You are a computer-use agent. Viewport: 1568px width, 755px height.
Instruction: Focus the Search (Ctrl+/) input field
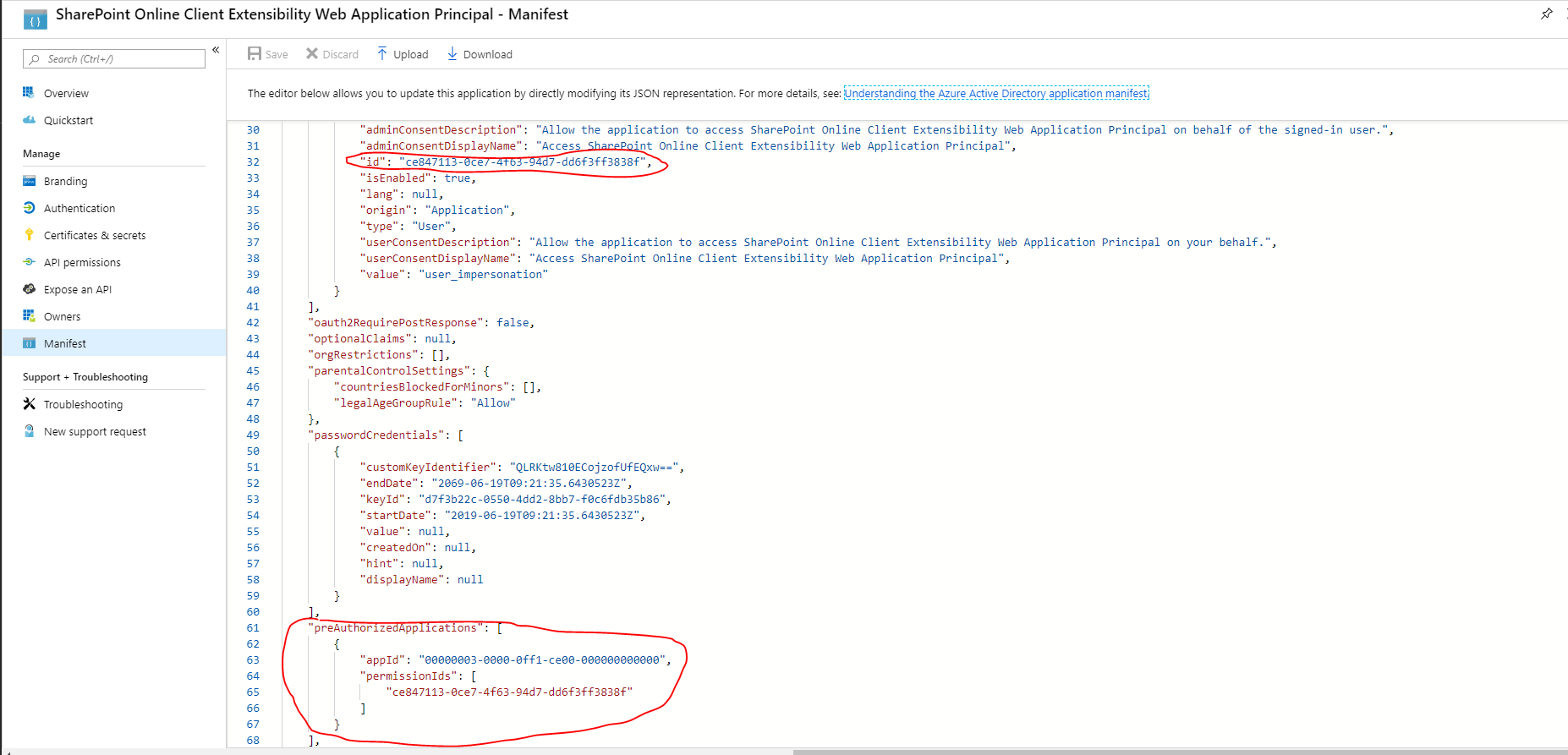[x=114, y=58]
